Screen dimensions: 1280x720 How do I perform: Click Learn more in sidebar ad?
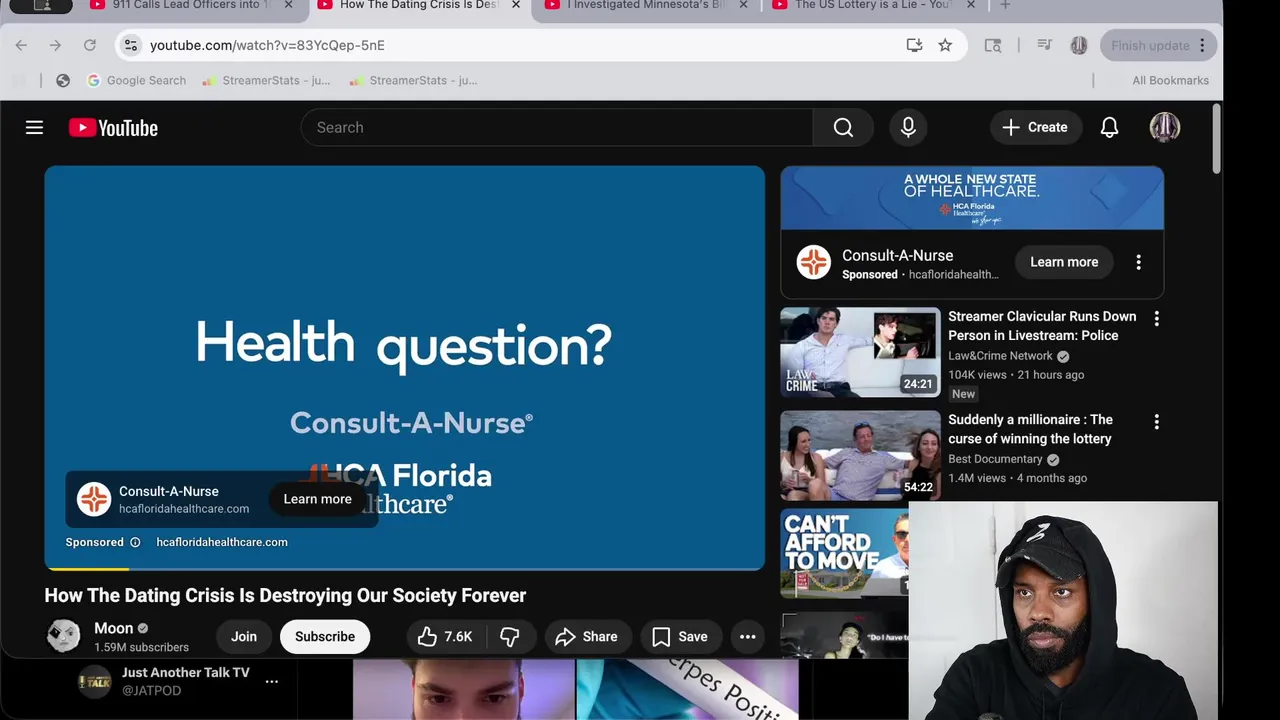[x=1064, y=262]
